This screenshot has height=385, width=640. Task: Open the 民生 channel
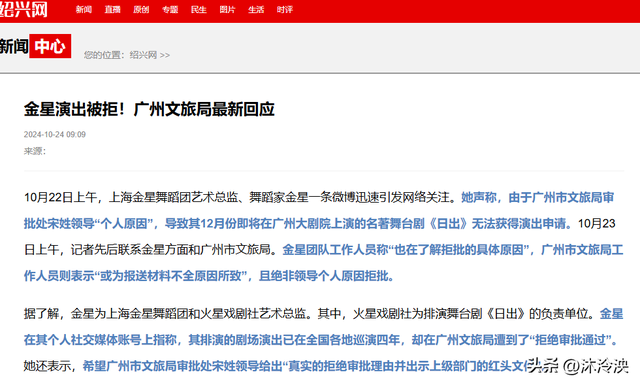point(199,9)
